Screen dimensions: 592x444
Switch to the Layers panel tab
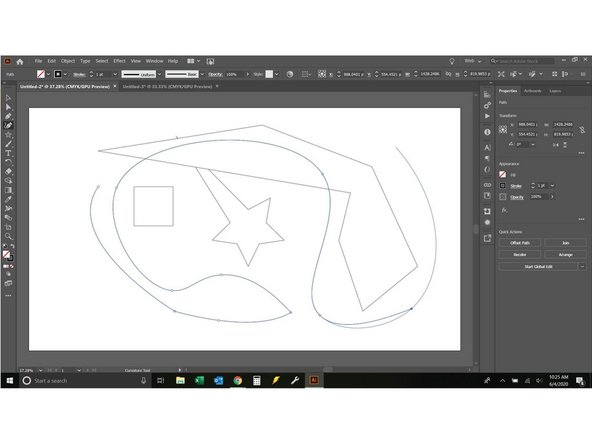click(x=555, y=91)
